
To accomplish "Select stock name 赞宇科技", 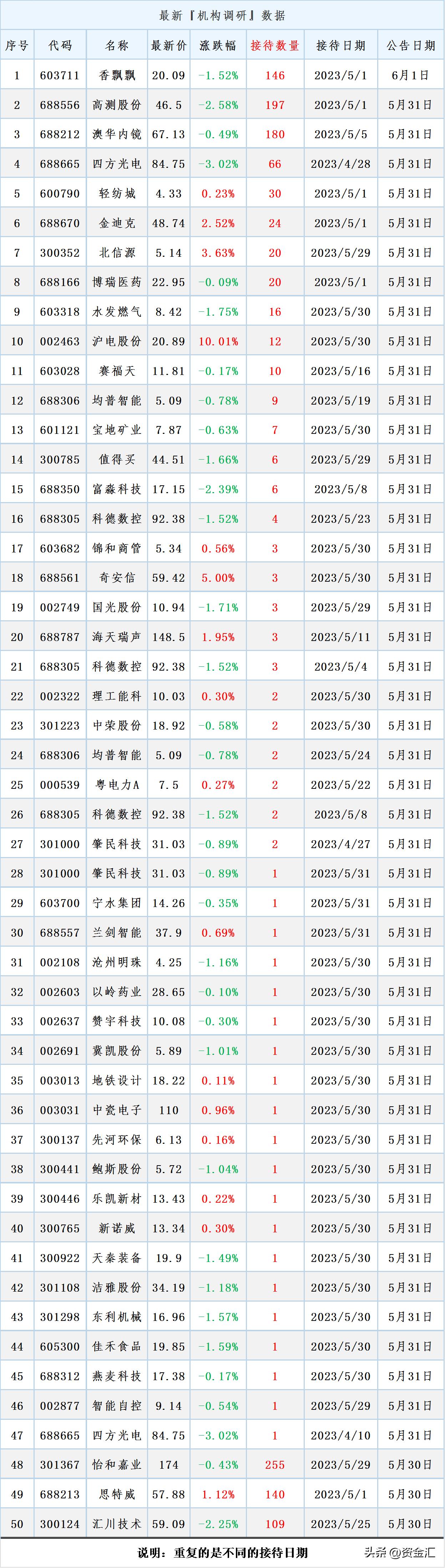I will (117, 1022).
